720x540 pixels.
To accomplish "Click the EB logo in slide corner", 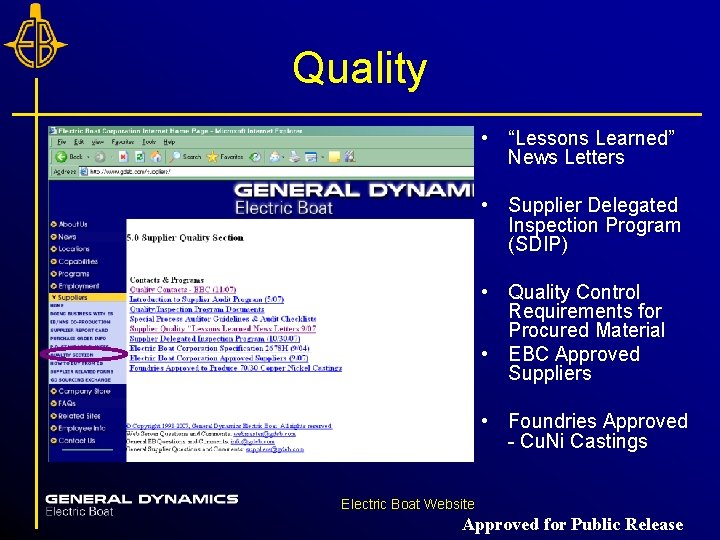I will tap(36, 37).
